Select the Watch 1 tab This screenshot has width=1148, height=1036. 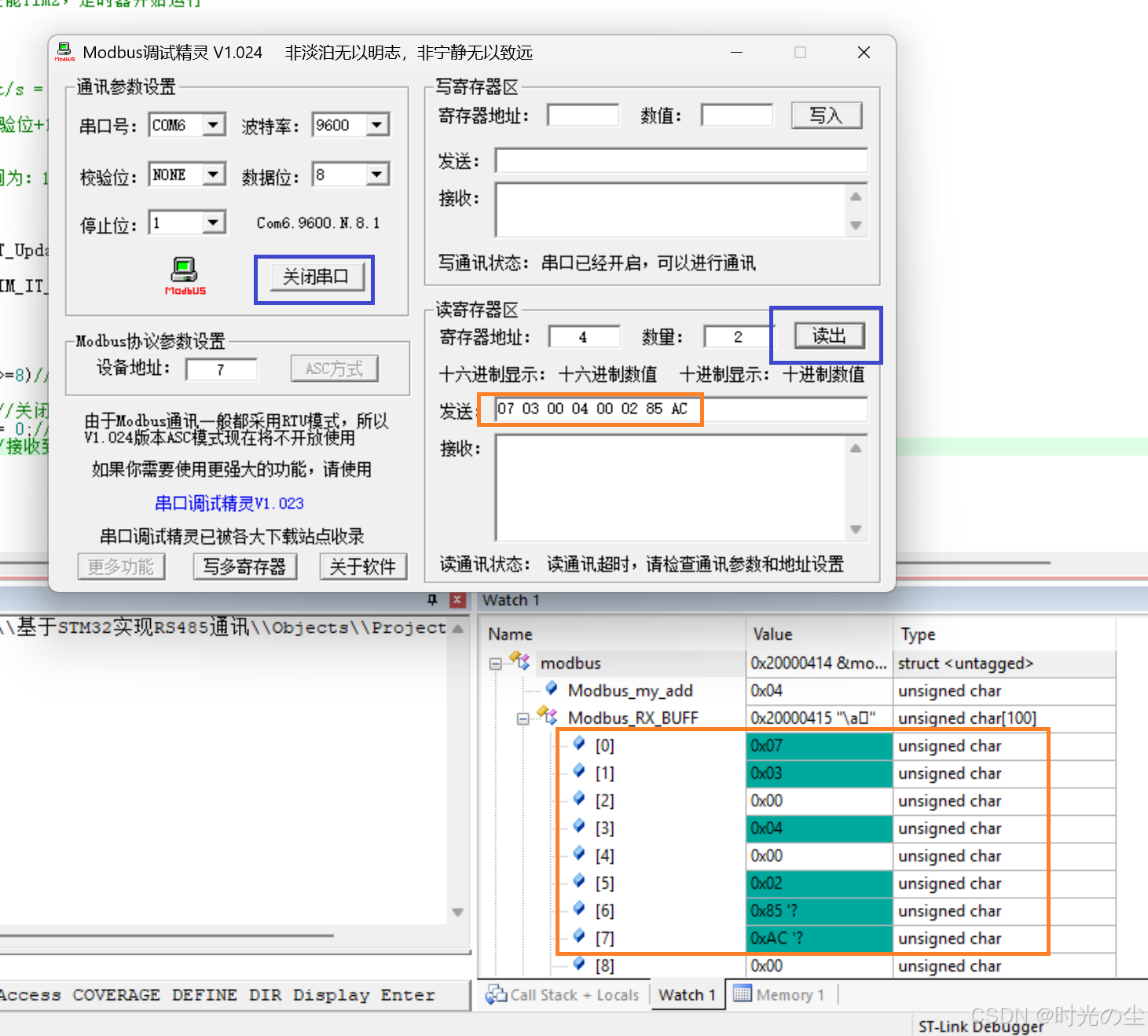point(687,995)
